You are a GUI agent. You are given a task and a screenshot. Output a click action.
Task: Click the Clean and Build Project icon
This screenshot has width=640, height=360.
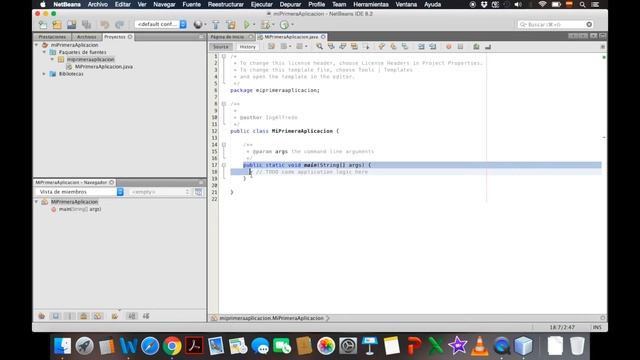[231, 24]
